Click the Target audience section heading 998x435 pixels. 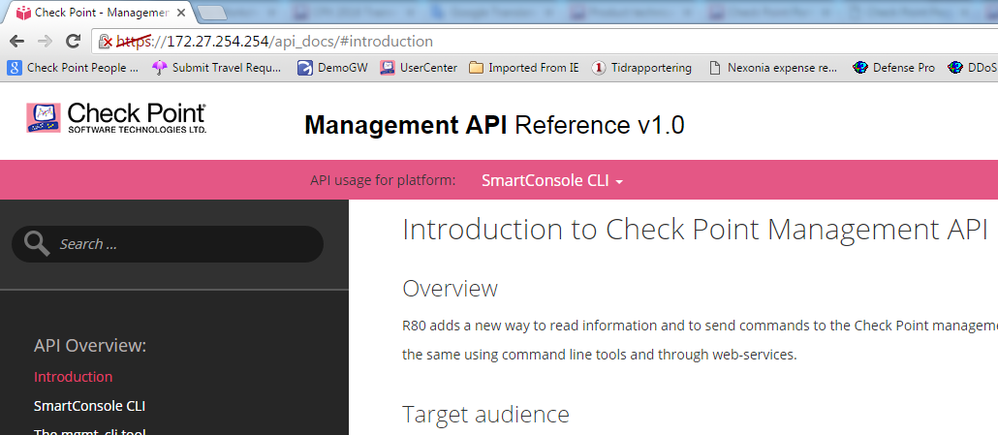[486, 415]
